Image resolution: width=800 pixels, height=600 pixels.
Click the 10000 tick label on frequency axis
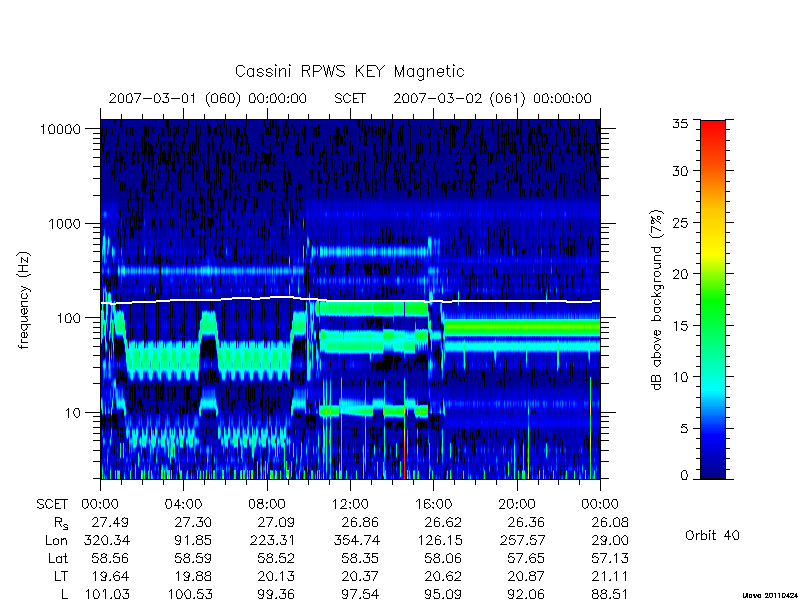click(x=60, y=129)
